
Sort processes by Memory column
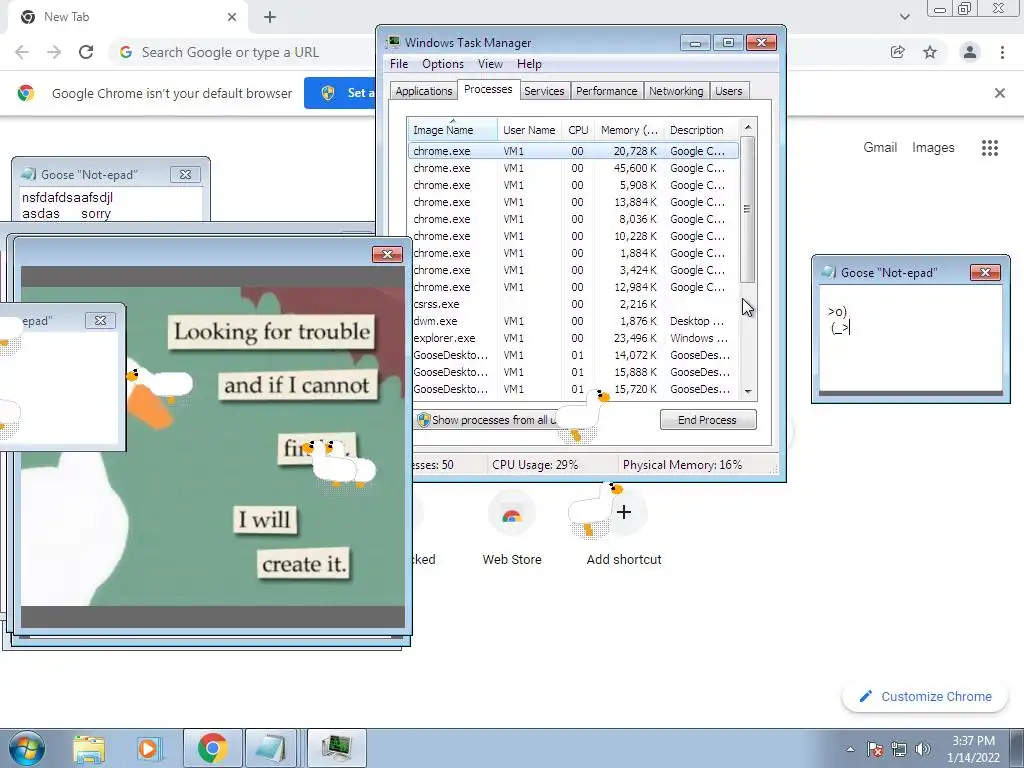point(629,130)
